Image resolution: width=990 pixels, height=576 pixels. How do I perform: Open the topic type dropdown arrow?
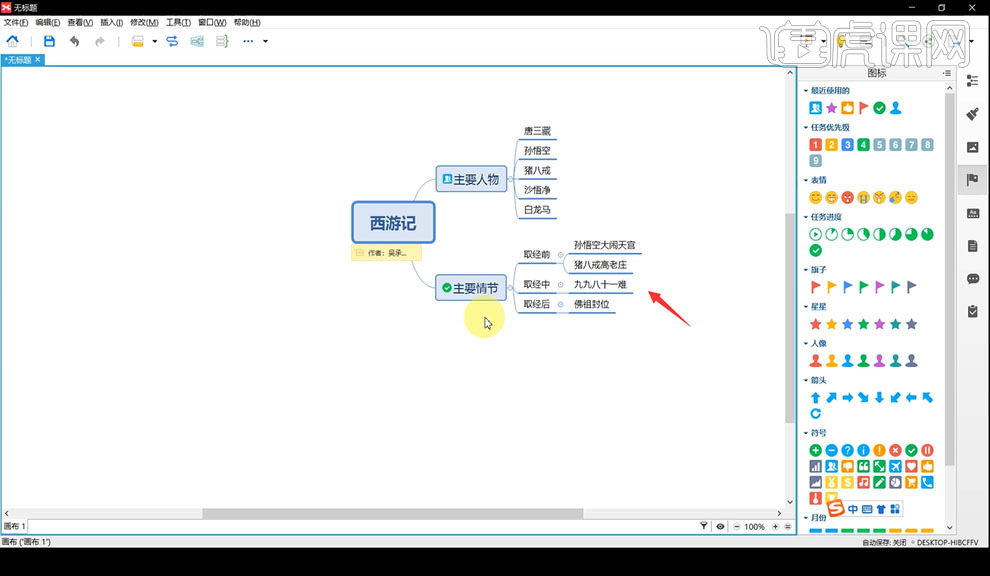155,42
